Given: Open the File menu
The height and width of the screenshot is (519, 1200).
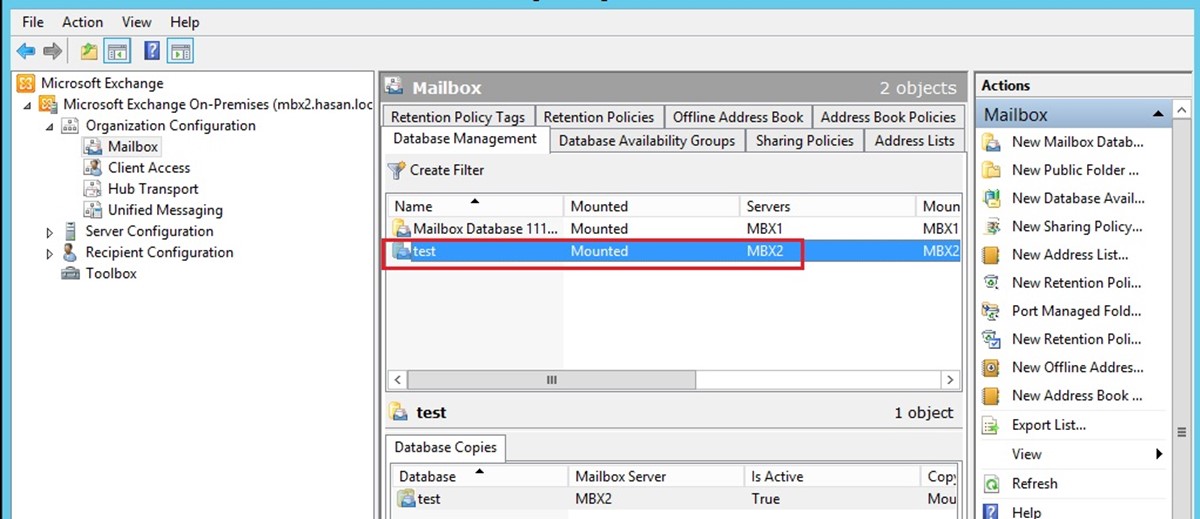Looking at the screenshot, I should 32,21.
